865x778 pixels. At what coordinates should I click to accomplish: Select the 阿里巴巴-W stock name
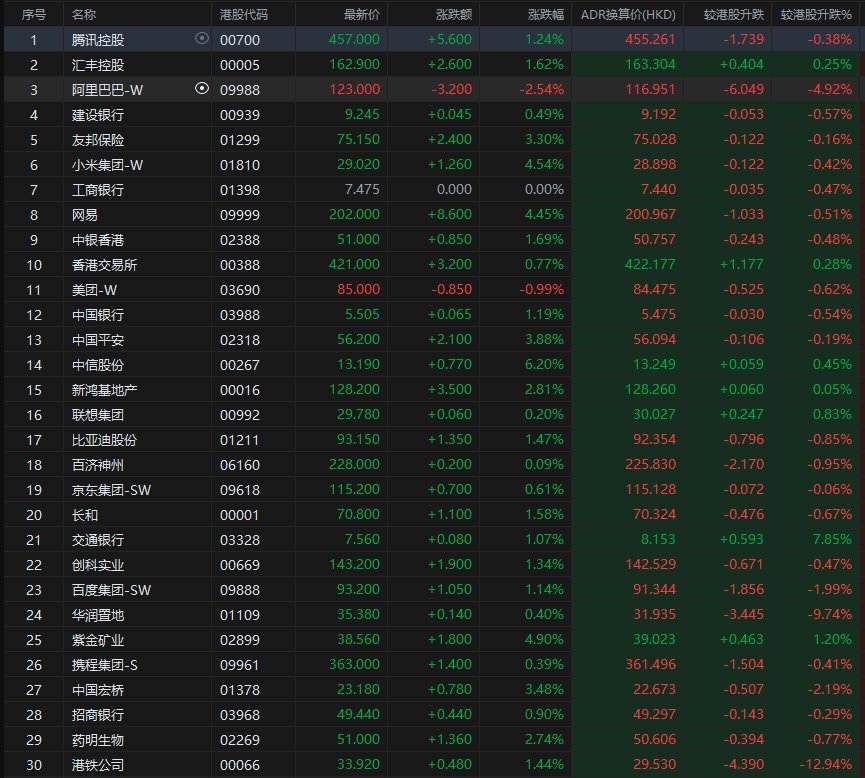107,90
